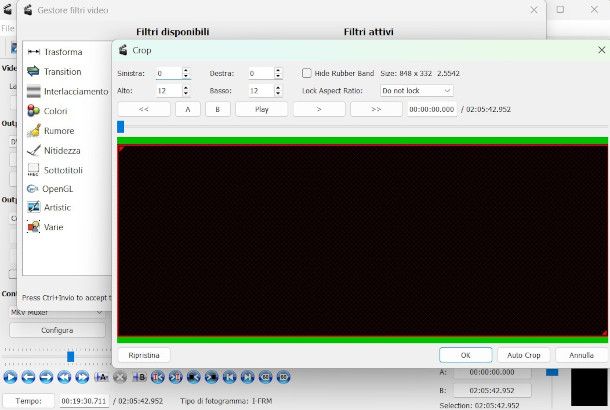610x410 pixels.
Task: Open the OpenGL filter category
Action: click(50, 189)
